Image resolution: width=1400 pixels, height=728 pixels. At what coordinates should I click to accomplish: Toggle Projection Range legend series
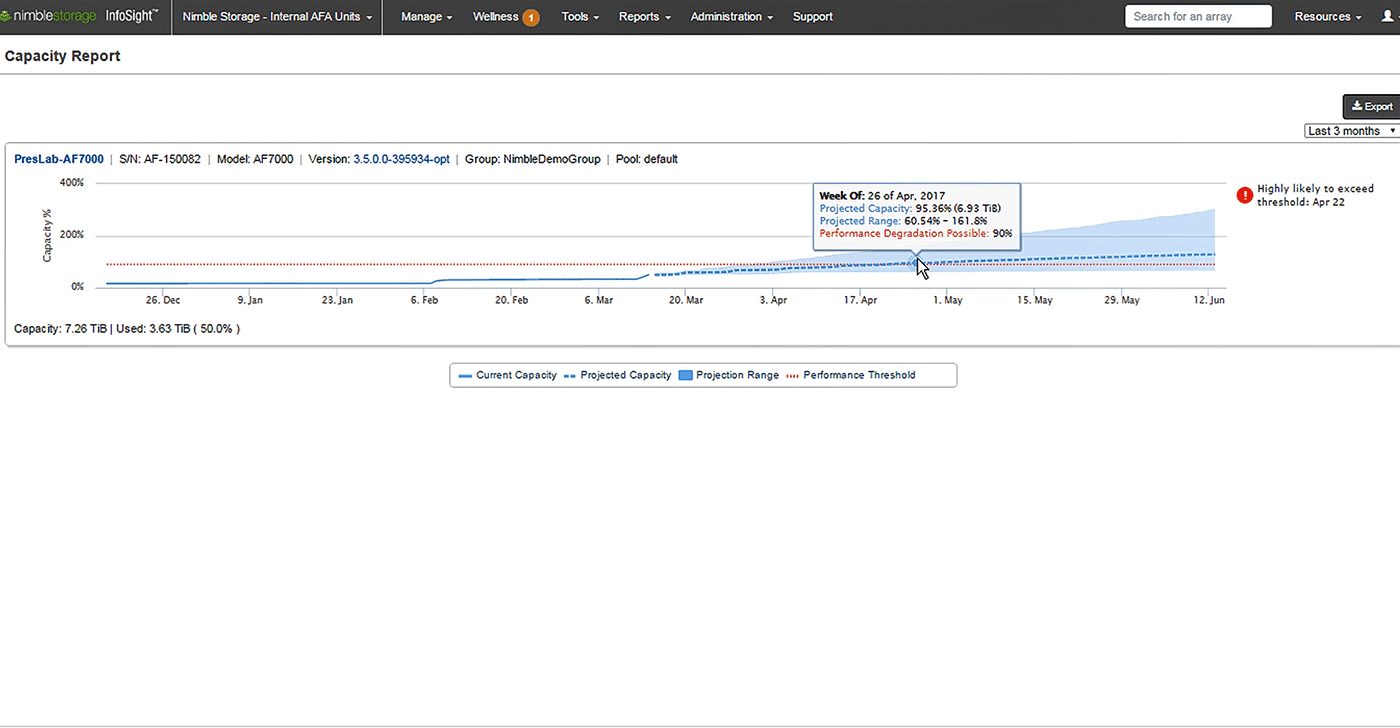[x=728, y=375]
